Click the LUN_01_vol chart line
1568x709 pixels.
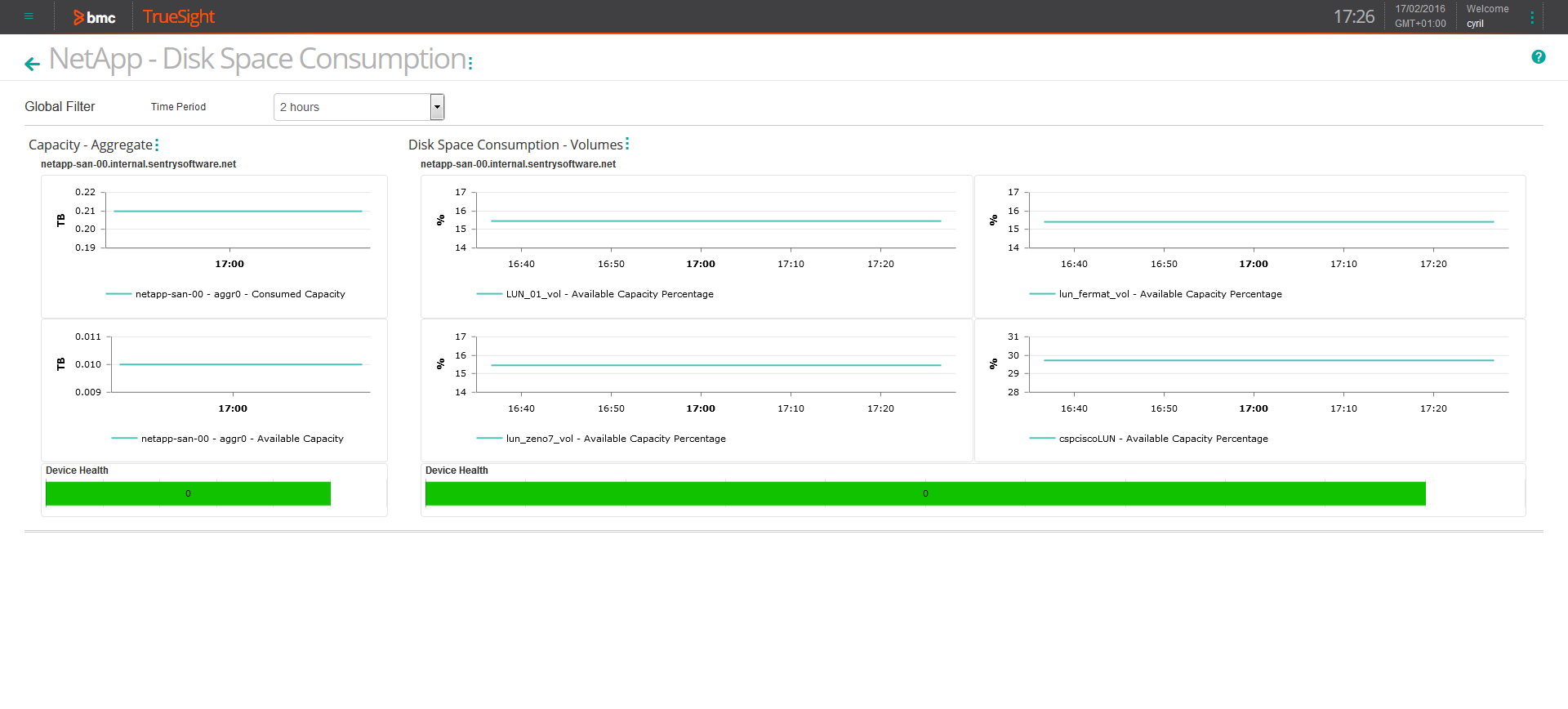point(715,221)
